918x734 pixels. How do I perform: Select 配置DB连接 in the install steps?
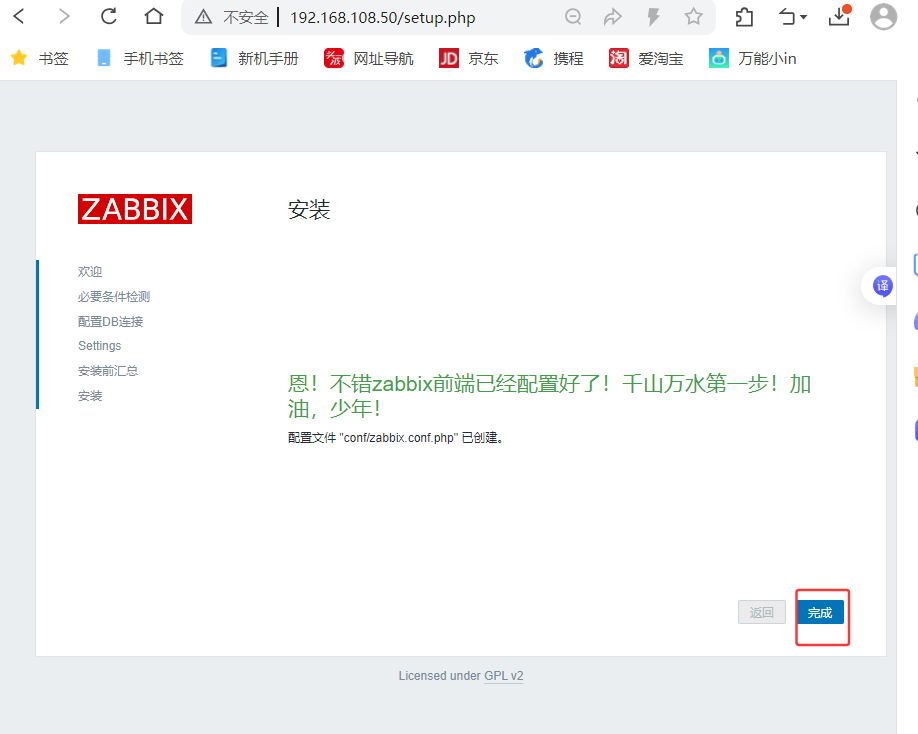pos(113,321)
